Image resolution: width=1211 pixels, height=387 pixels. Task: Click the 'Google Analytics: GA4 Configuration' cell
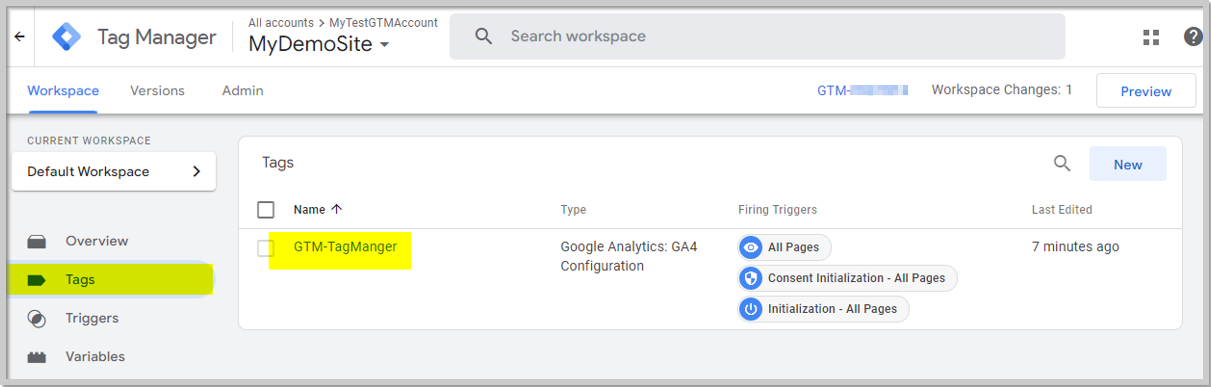[628, 256]
